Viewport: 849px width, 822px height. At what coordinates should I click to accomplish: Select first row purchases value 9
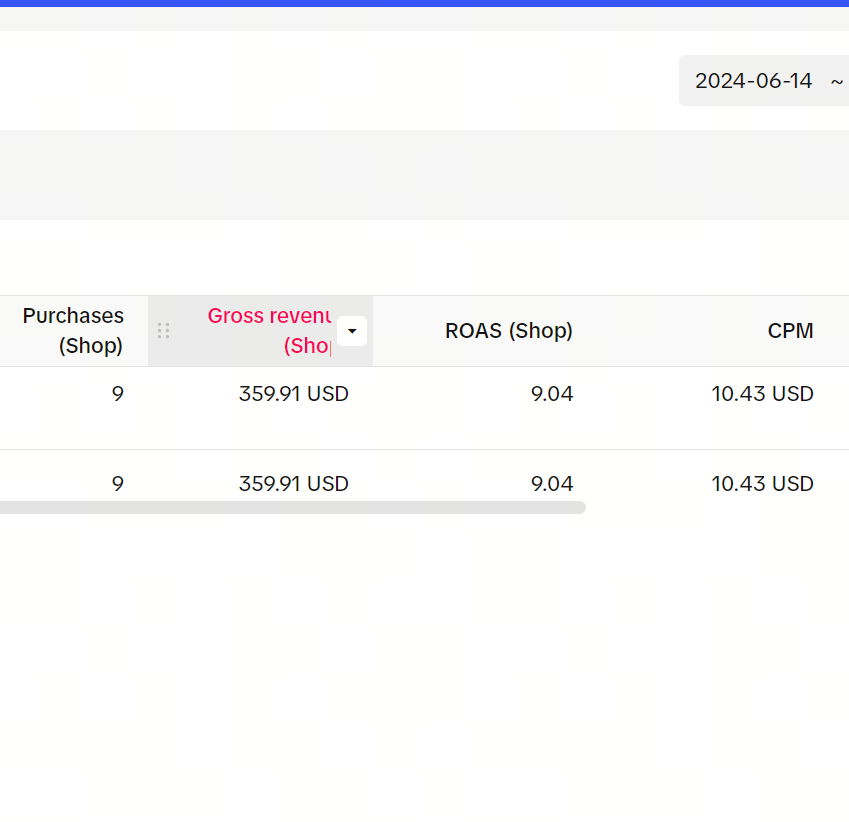coord(117,394)
